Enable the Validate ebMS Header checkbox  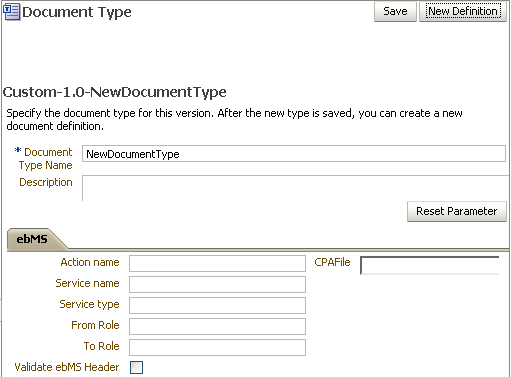(x=136, y=367)
